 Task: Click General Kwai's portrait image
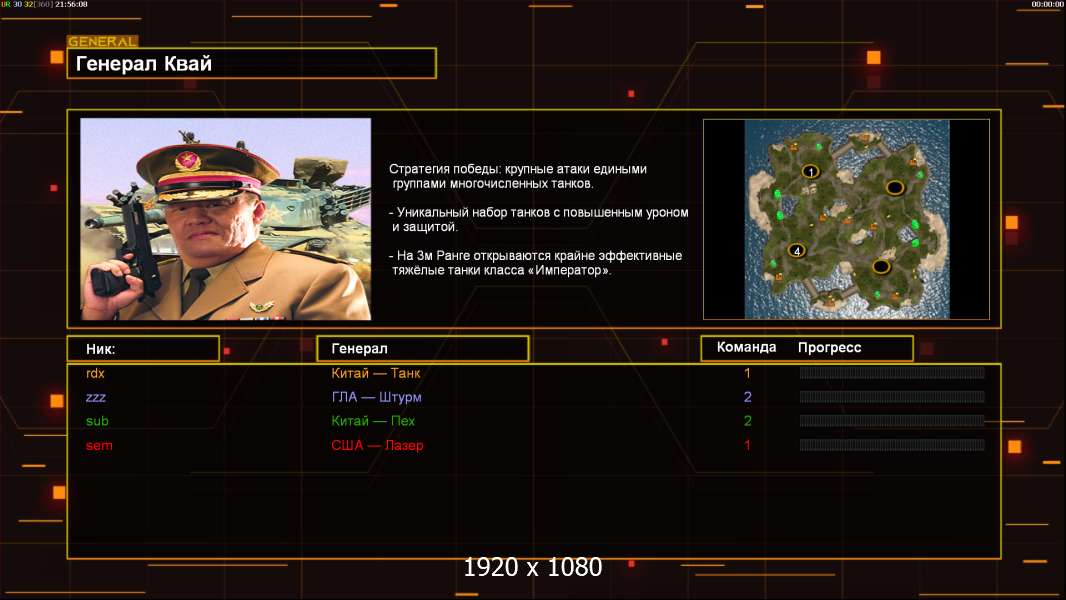point(226,219)
